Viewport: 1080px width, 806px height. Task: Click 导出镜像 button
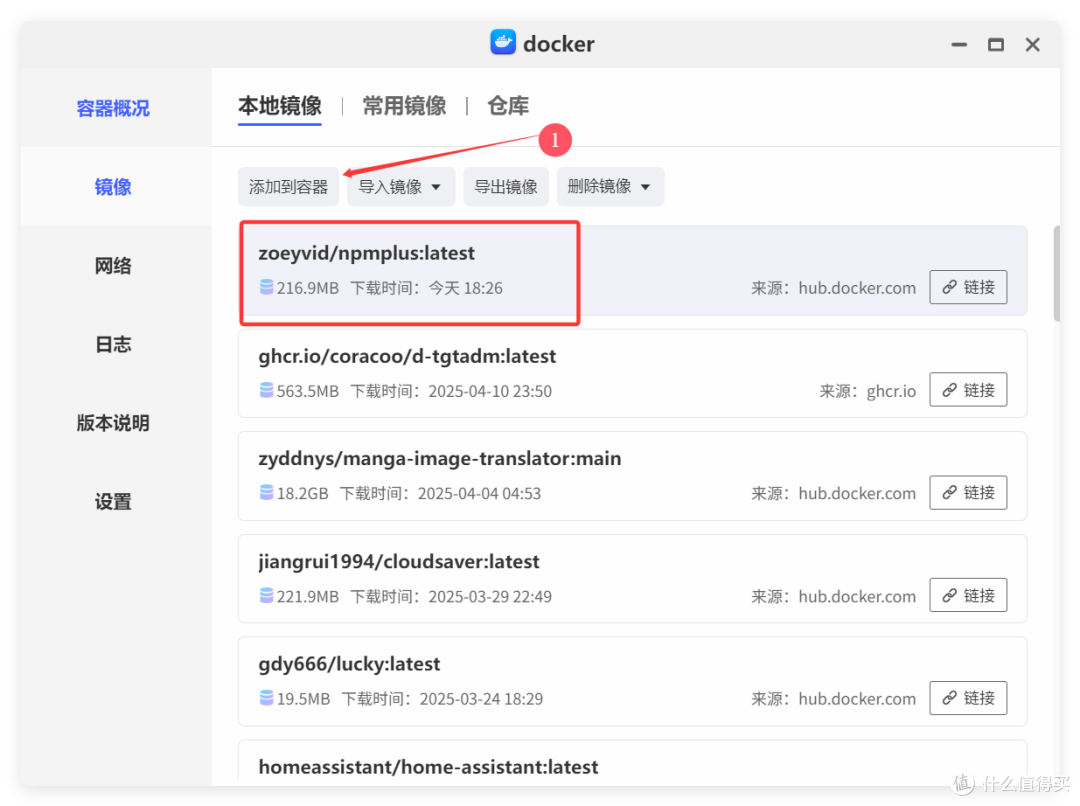[506, 187]
